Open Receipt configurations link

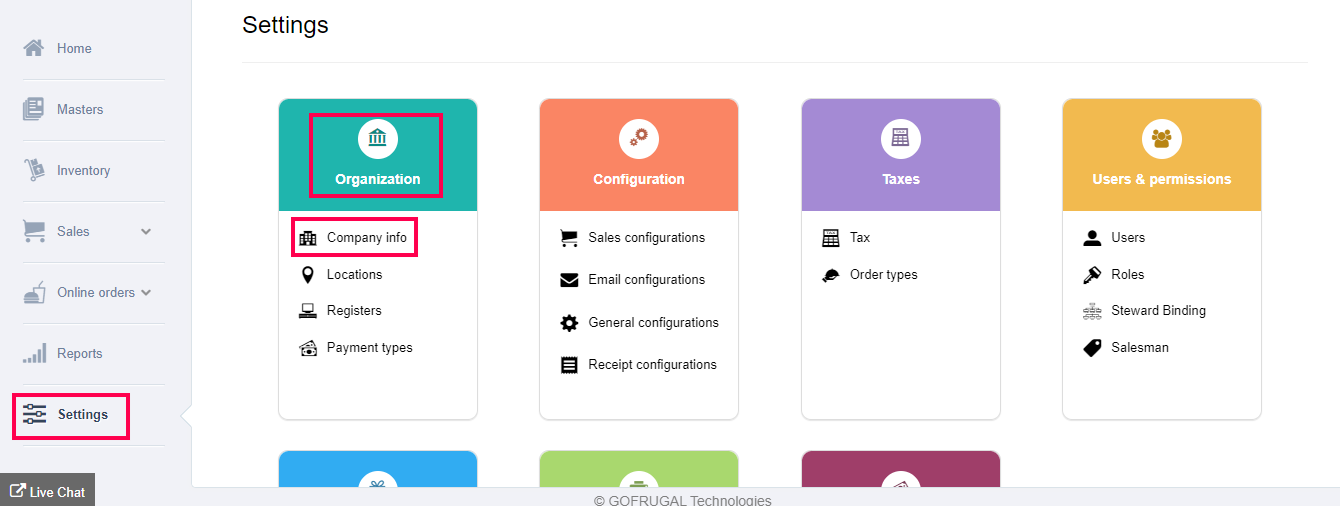click(652, 365)
